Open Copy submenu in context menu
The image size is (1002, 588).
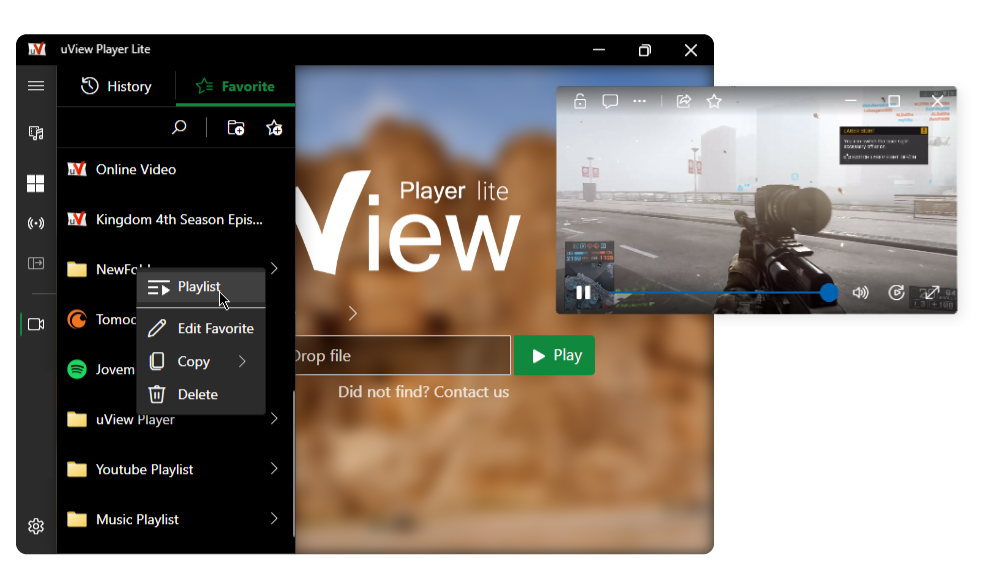[x=201, y=362]
